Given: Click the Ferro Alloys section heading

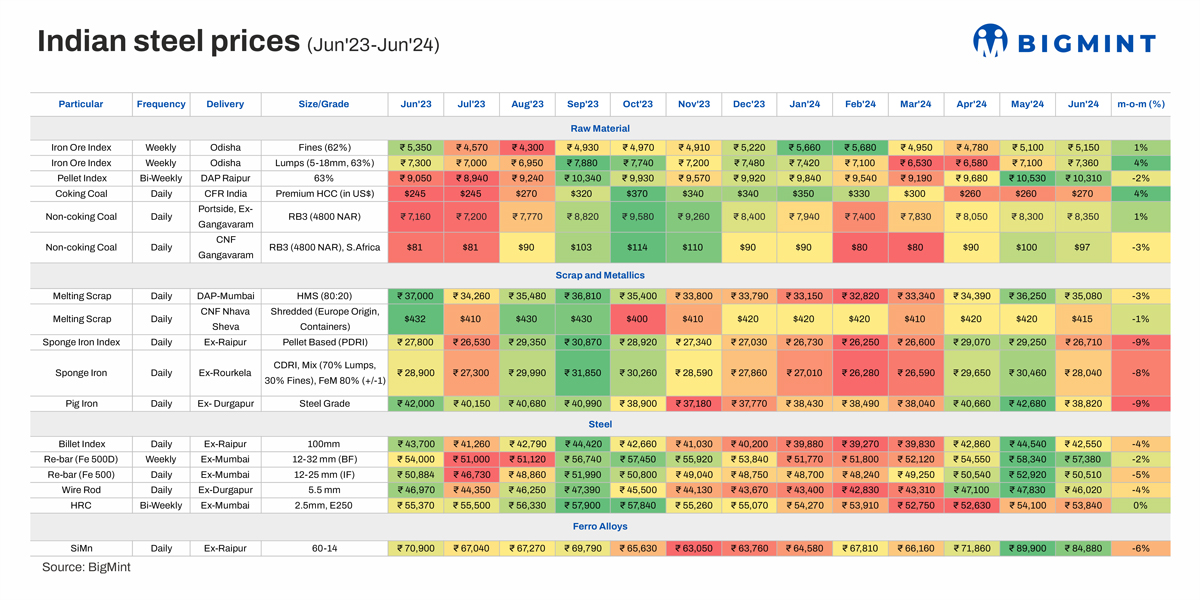Looking at the screenshot, I should pos(600,526).
